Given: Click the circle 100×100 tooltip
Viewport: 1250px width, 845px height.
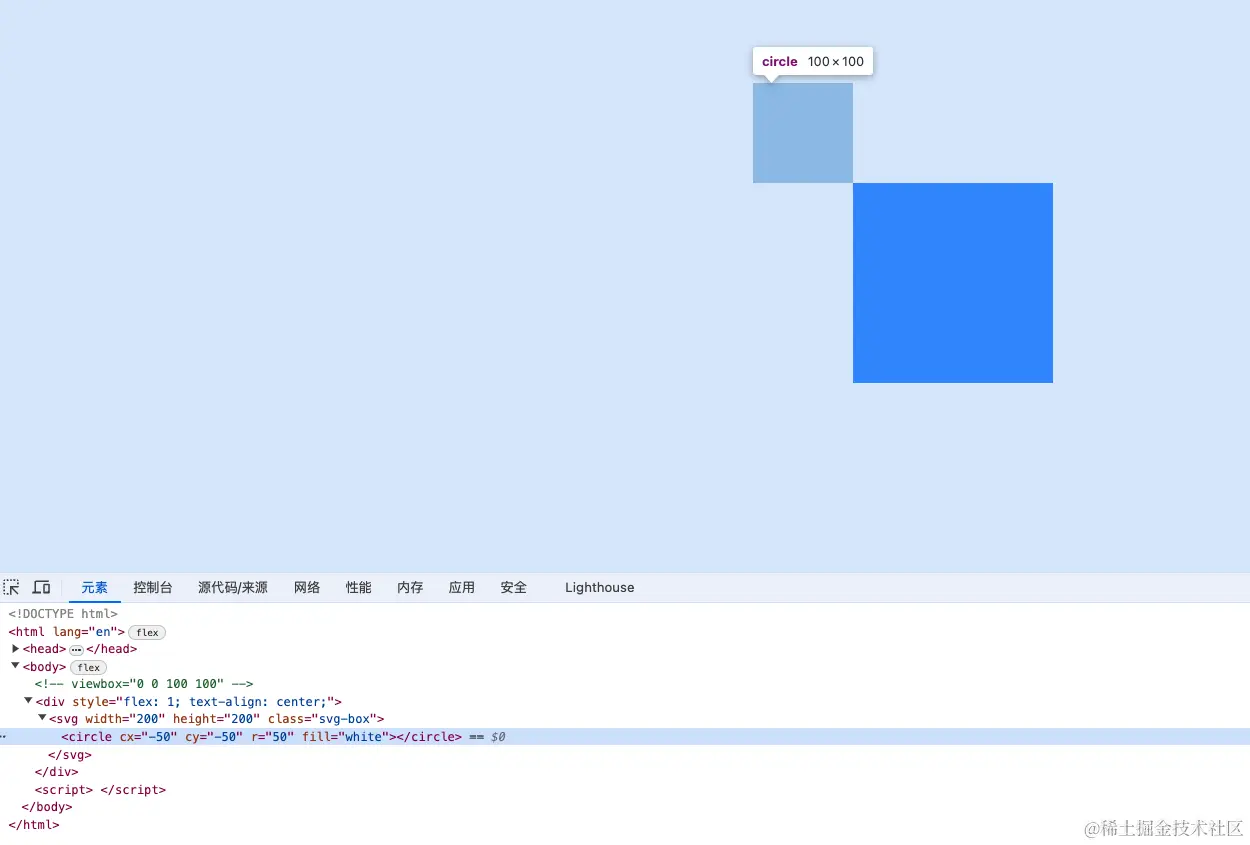Looking at the screenshot, I should (814, 61).
